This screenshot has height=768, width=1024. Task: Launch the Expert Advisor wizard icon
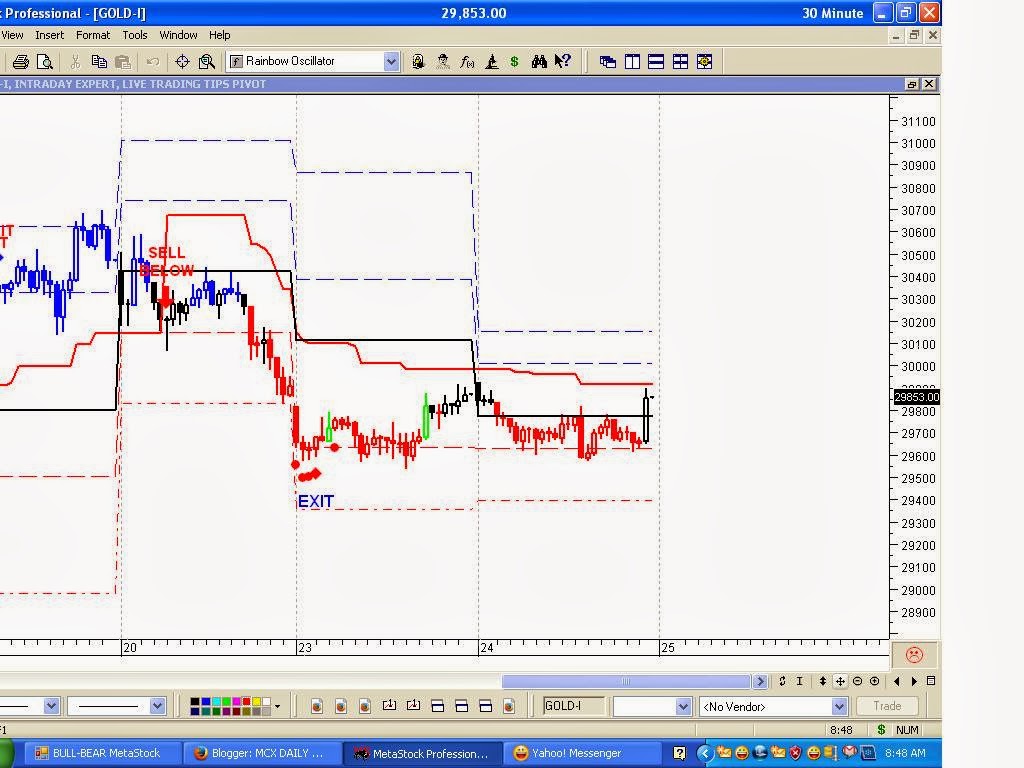pos(443,61)
